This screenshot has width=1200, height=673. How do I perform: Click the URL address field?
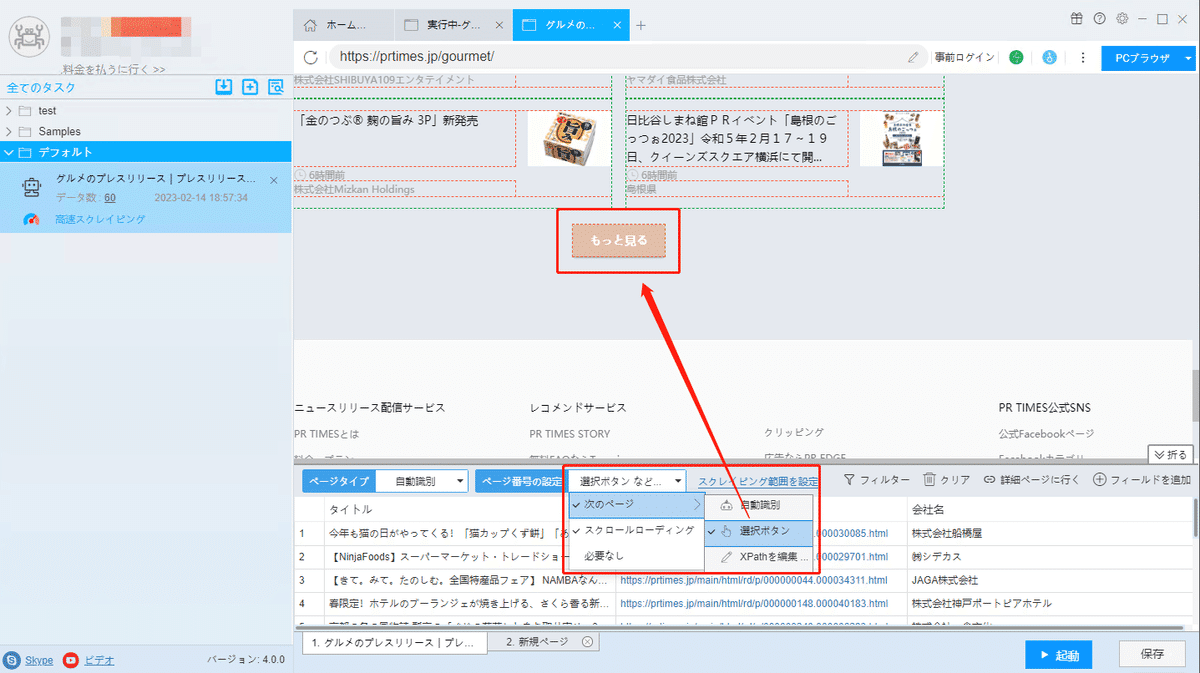point(620,57)
